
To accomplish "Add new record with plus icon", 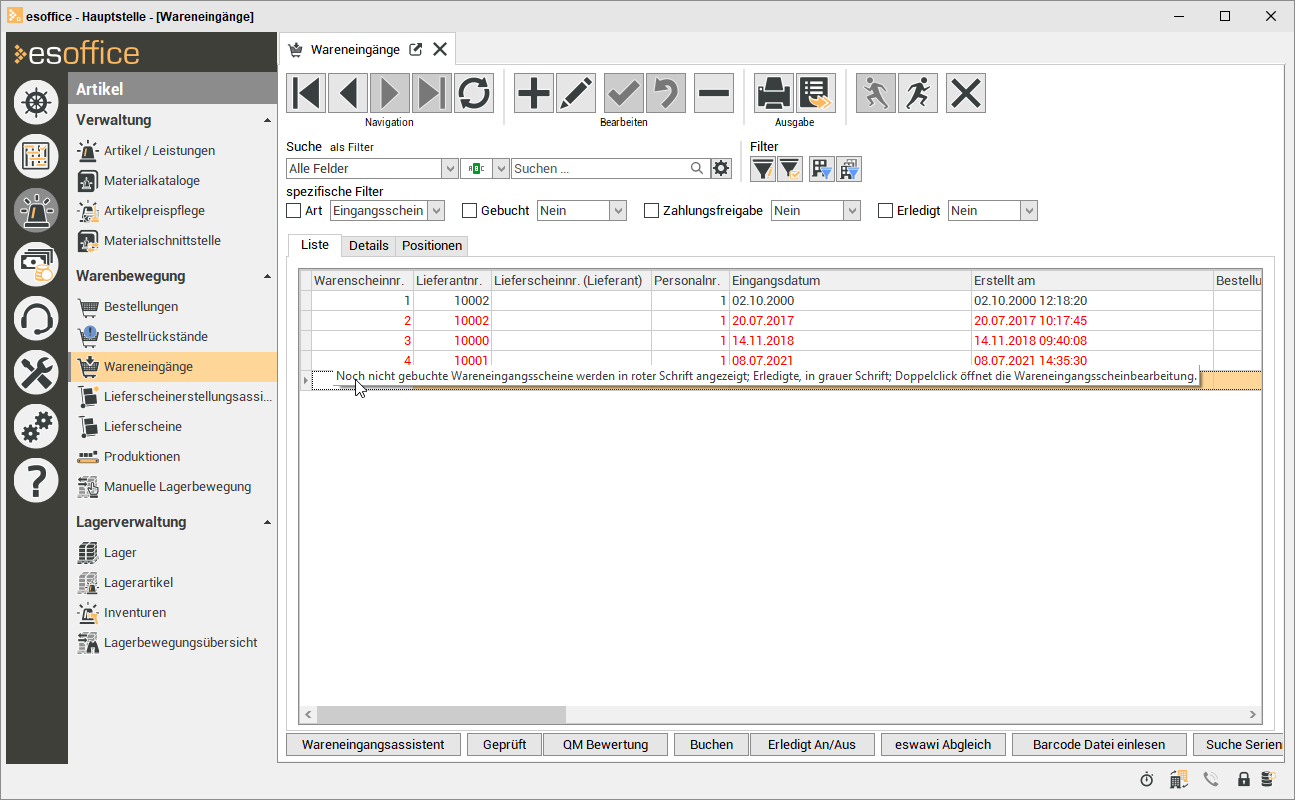I will [x=534, y=93].
